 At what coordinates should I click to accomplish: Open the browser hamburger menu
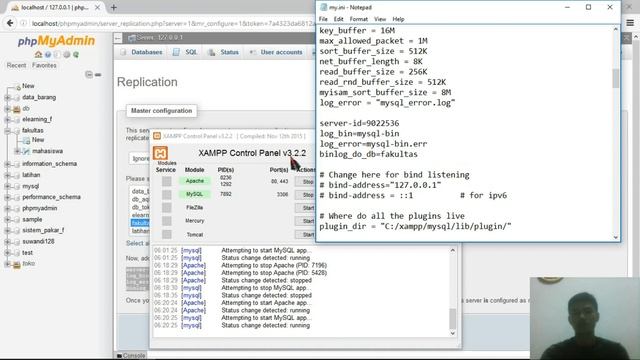point(631,23)
